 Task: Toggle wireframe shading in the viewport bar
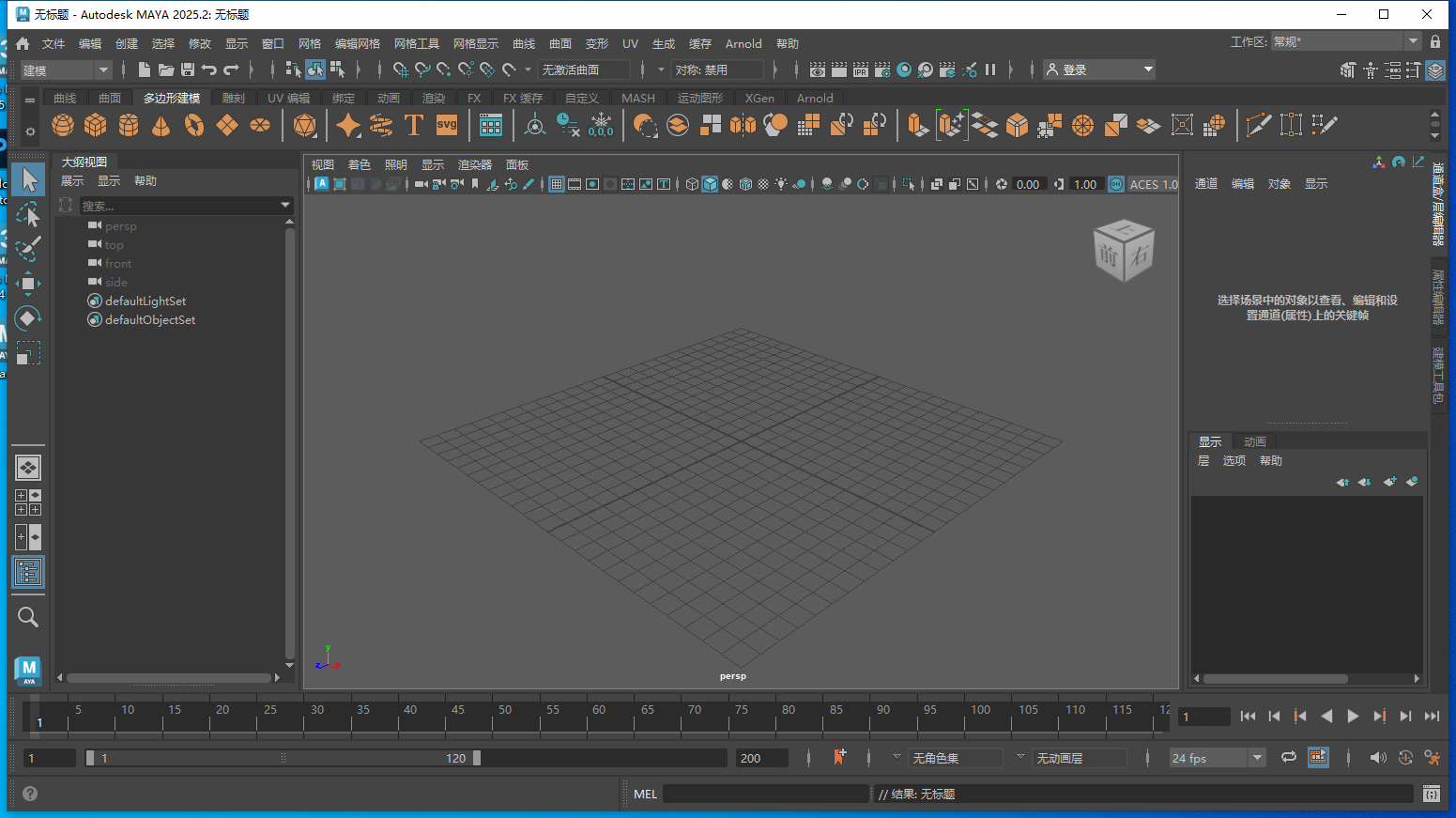(692, 184)
